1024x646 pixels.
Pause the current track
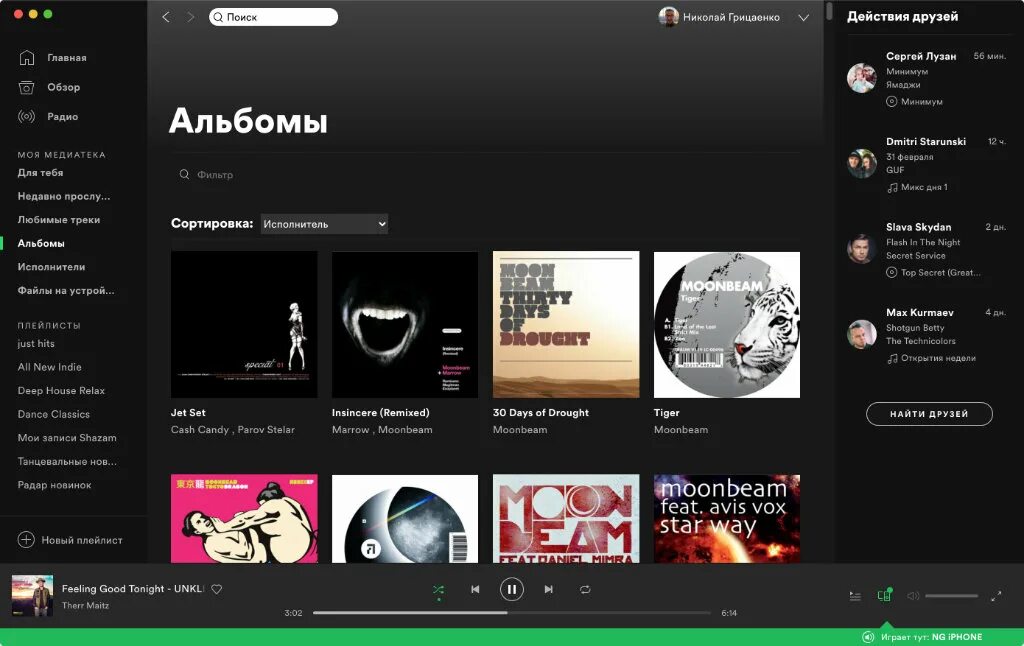point(511,589)
